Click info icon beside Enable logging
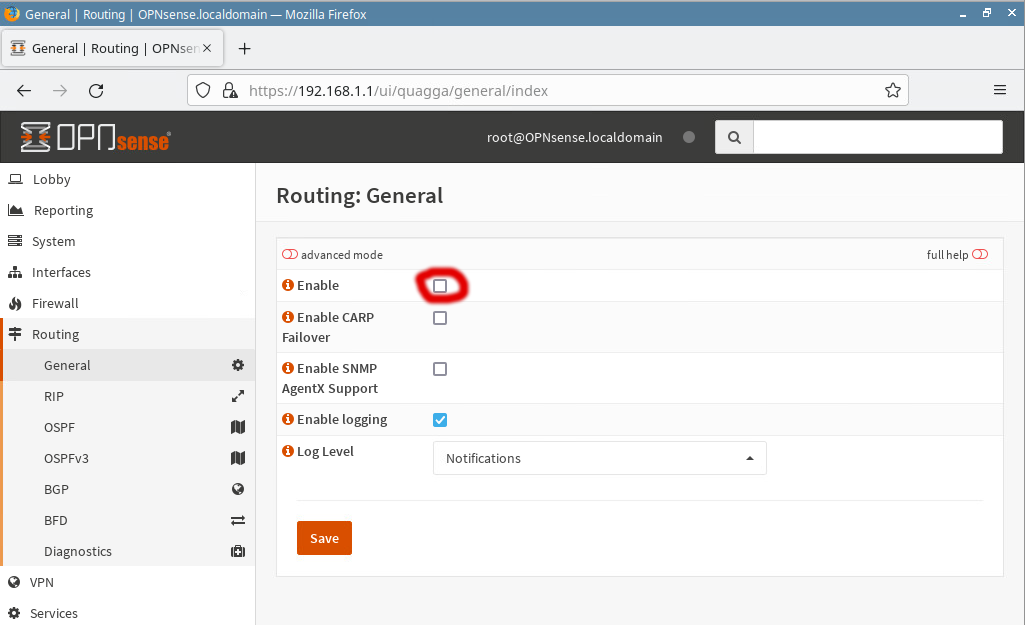The width and height of the screenshot is (1025, 625). pos(288,420)
